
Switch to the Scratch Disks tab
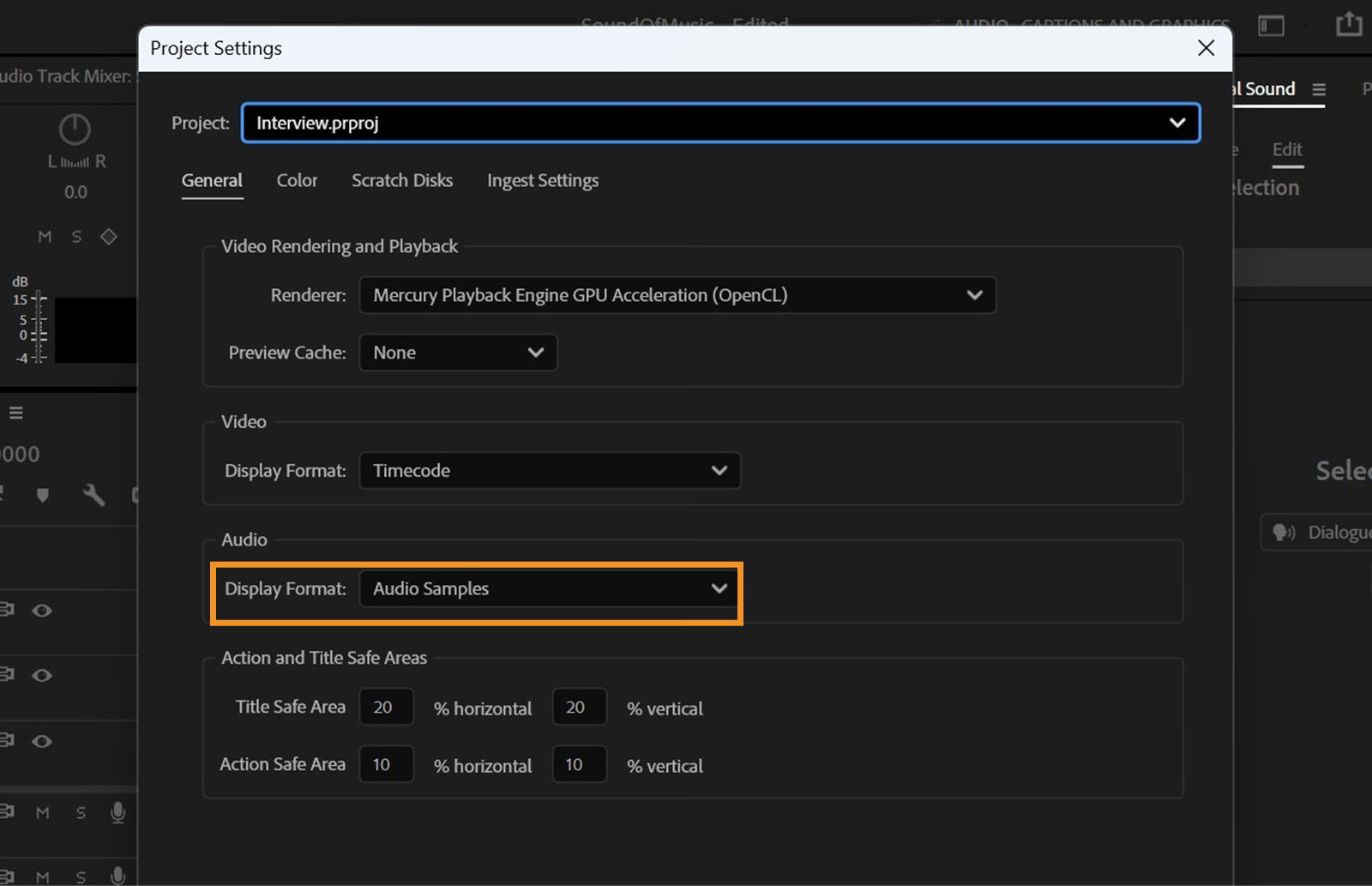coord(401,180)
